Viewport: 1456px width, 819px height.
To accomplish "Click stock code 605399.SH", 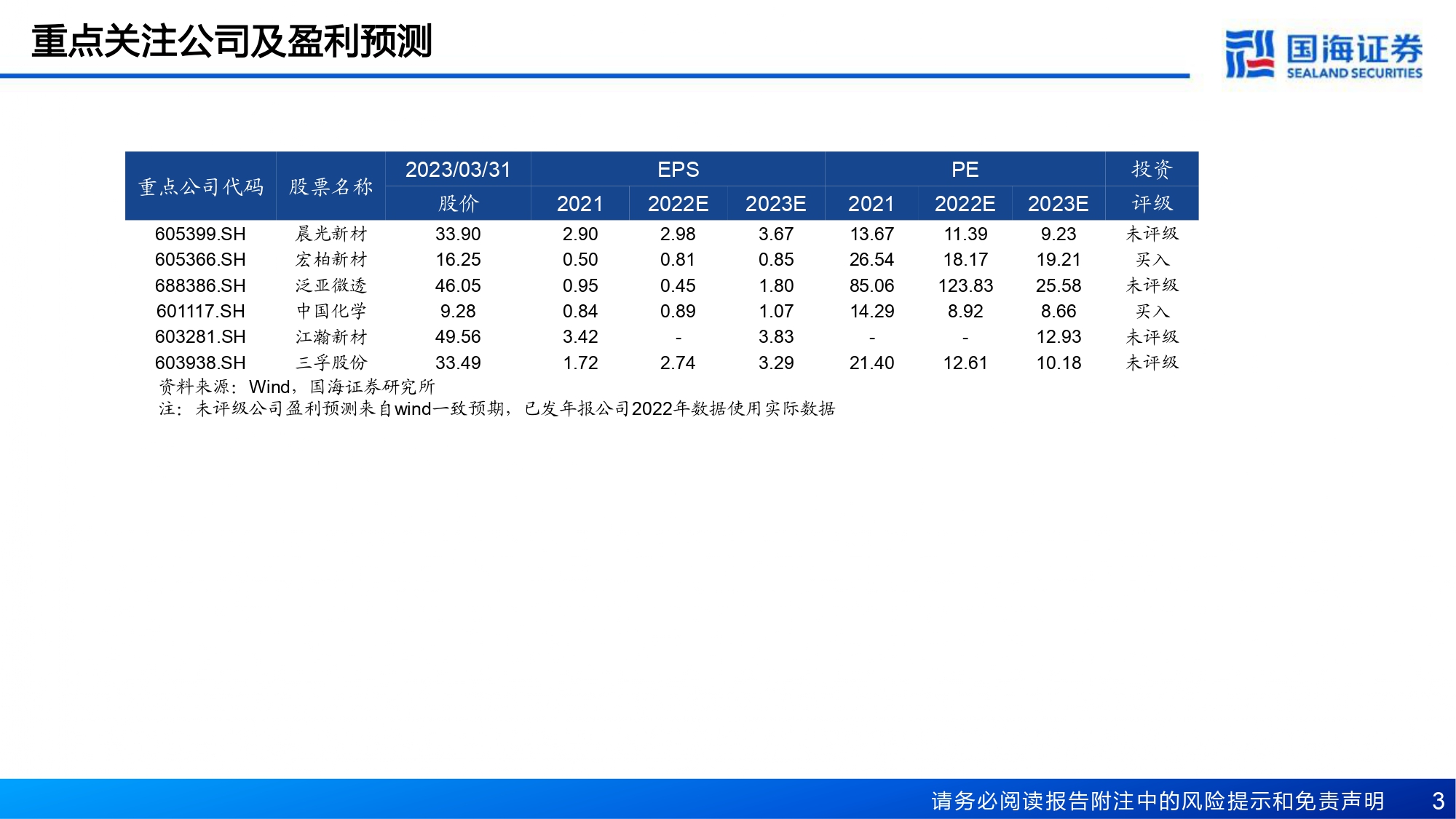I will (x=200, y=234).
